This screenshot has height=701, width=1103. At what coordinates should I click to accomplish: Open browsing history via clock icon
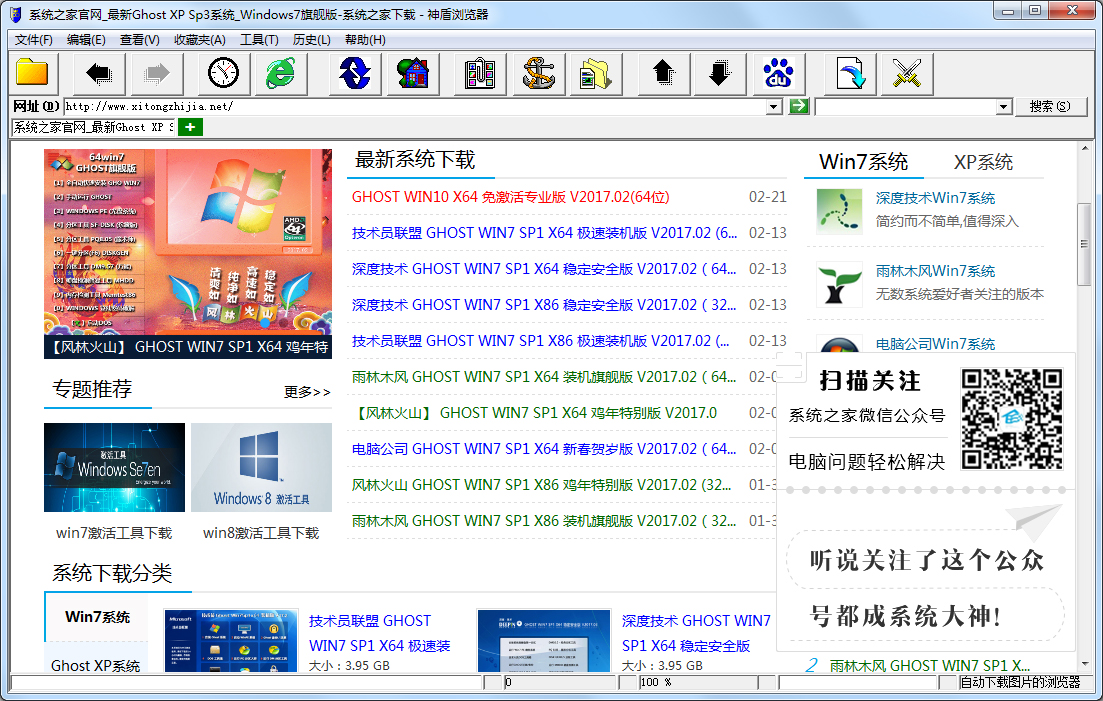[222, 74]
